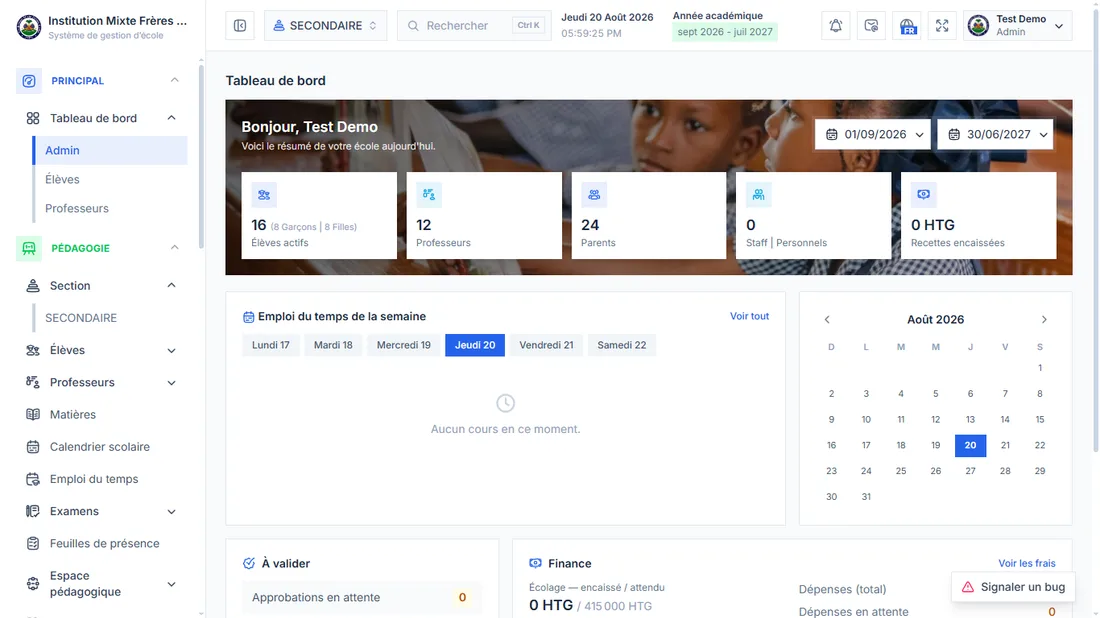Select the Samedi 22 day tab

click(x=622, y=345)
